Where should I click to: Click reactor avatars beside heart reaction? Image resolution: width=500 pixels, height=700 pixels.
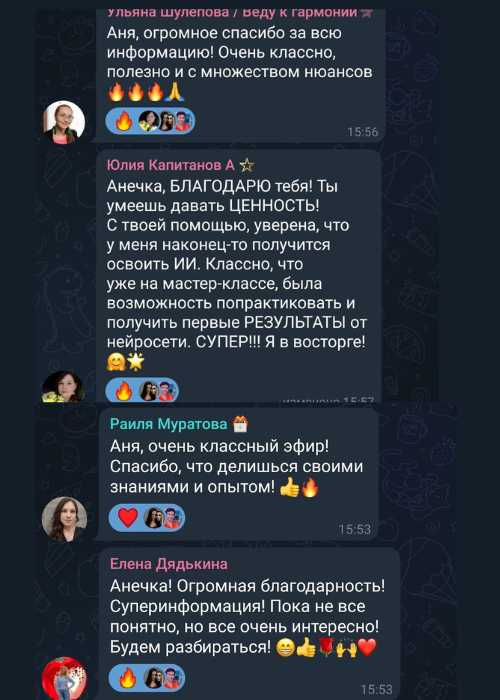click(x=163, y=518)
